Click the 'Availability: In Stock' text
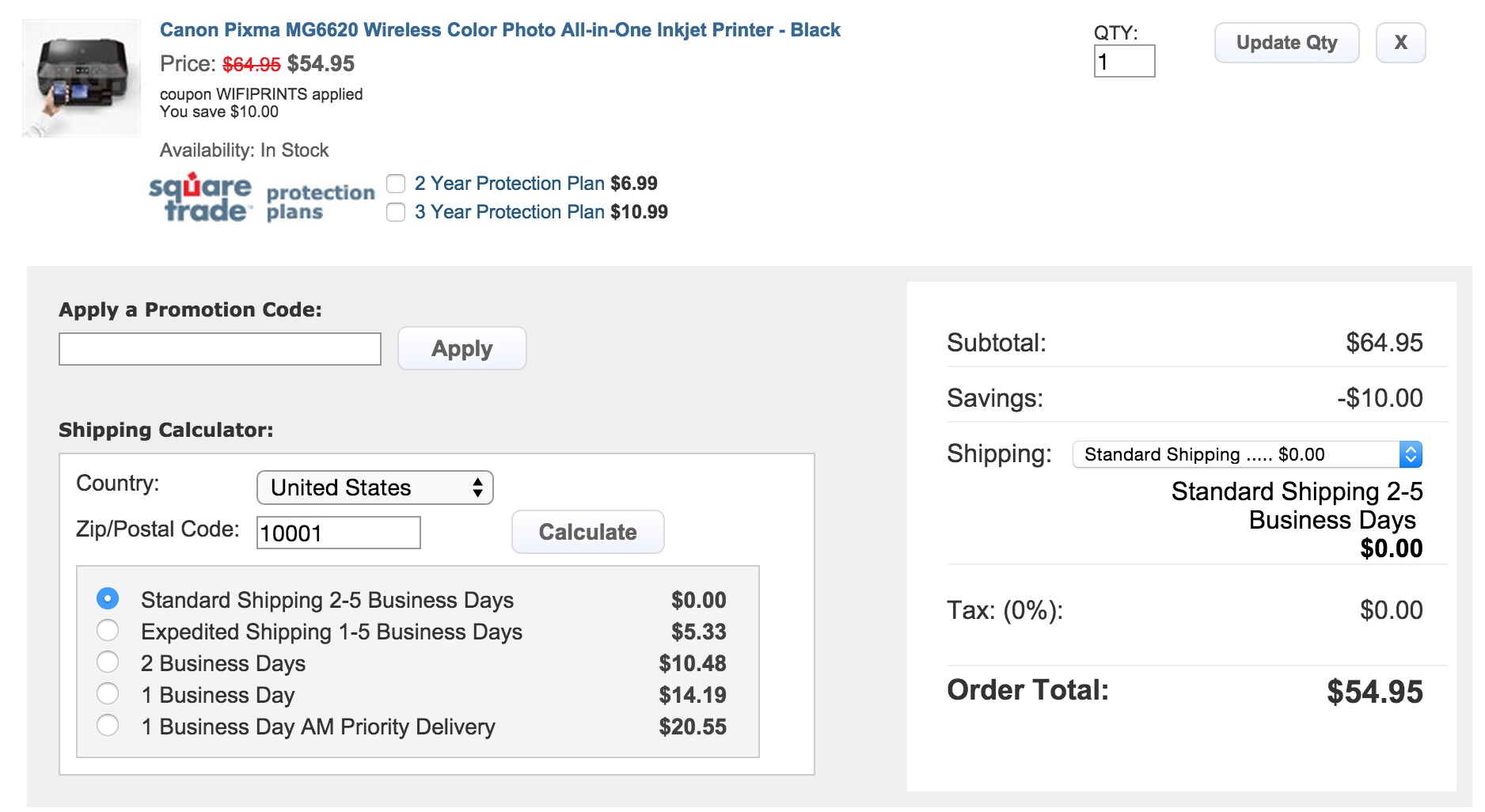This screenshot has width=1485, height=812. click(244, 150)
